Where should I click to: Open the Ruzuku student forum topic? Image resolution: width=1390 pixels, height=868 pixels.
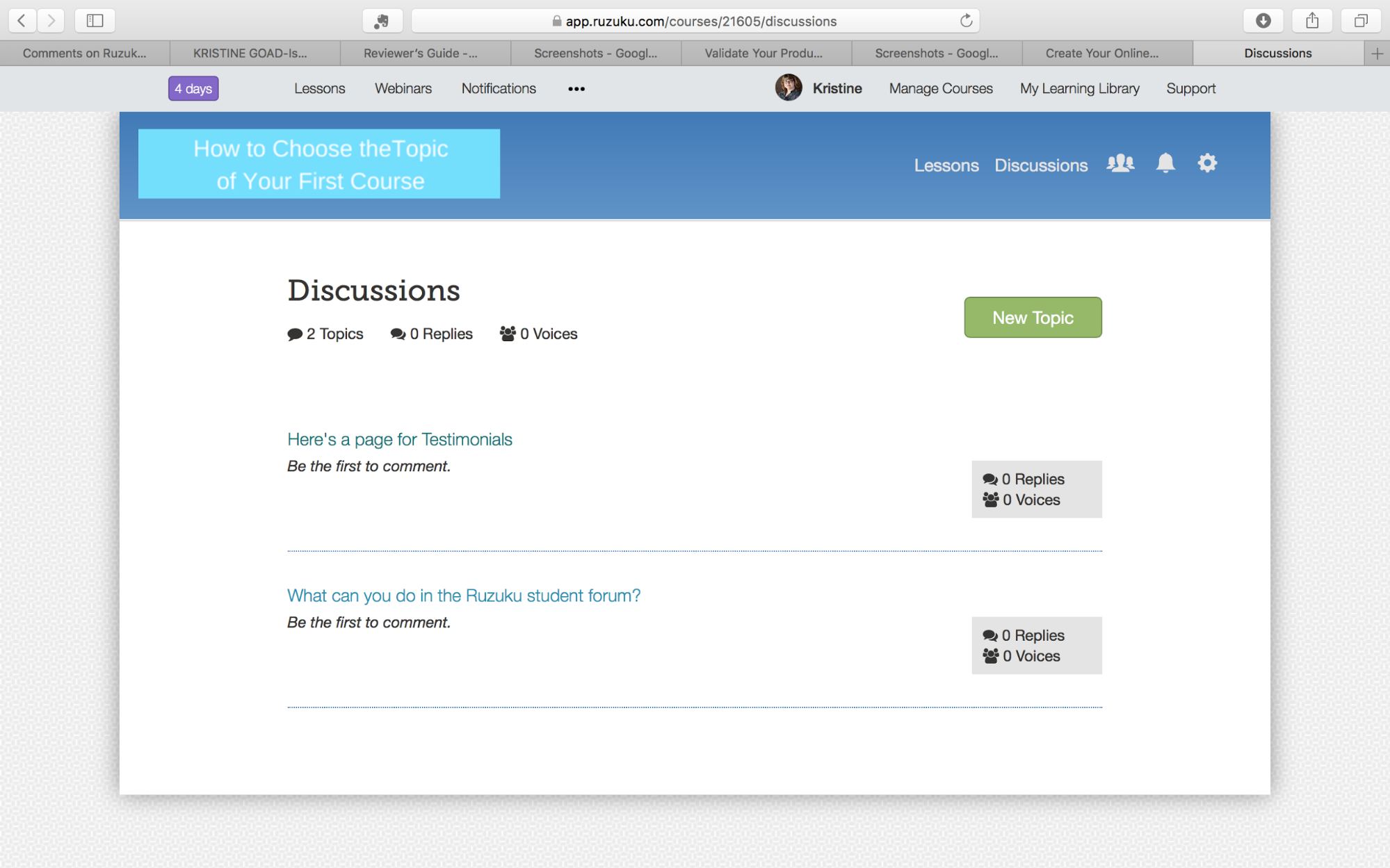pyautogui.click(x=463, y=596)
